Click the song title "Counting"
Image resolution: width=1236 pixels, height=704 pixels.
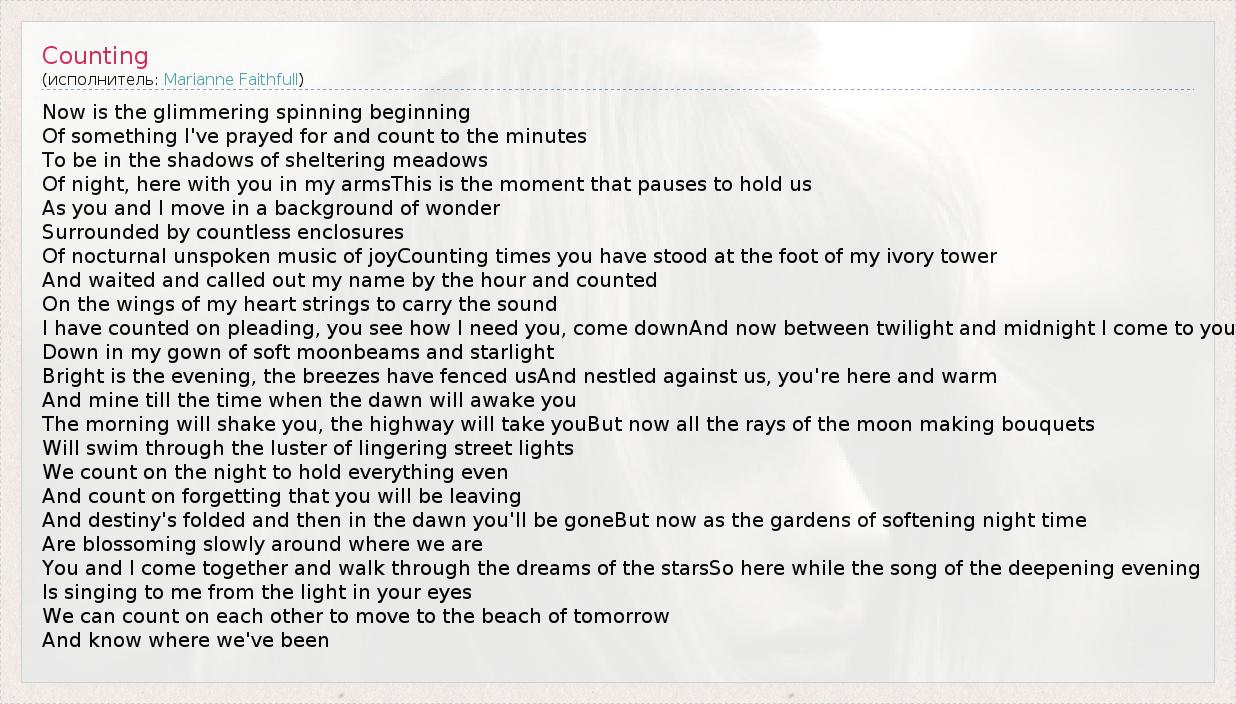click(95, 56)
